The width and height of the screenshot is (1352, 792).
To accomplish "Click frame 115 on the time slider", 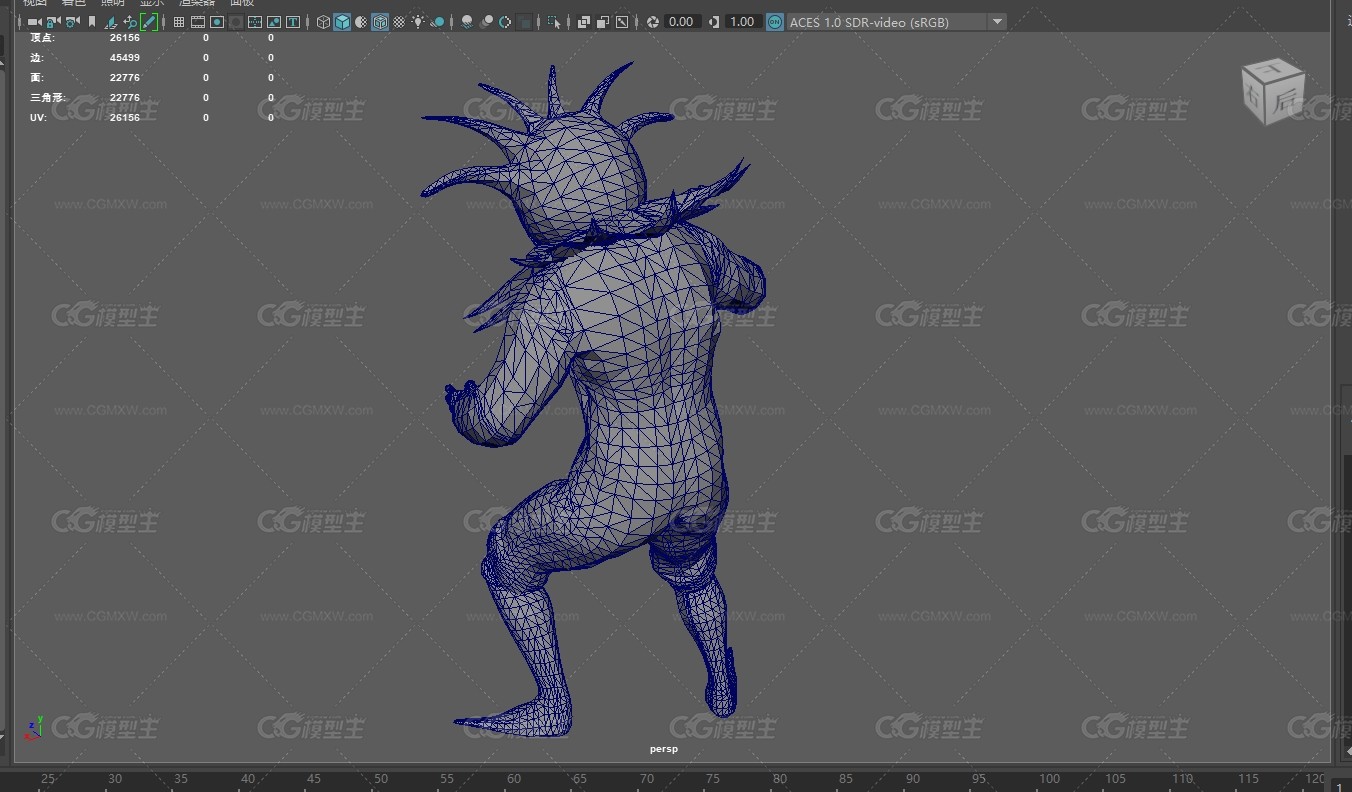I will click(1248, 779).
